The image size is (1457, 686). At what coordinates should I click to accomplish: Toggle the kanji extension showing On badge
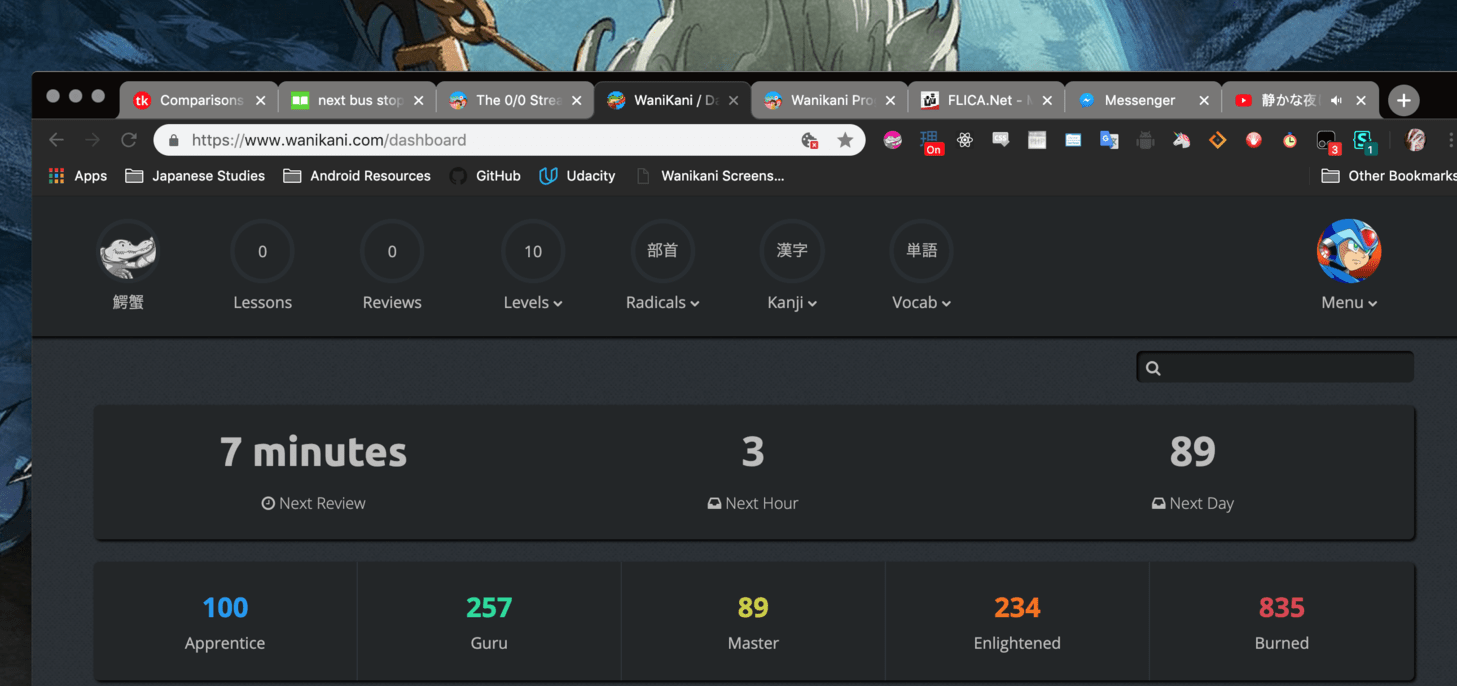[x=931, y=141]
